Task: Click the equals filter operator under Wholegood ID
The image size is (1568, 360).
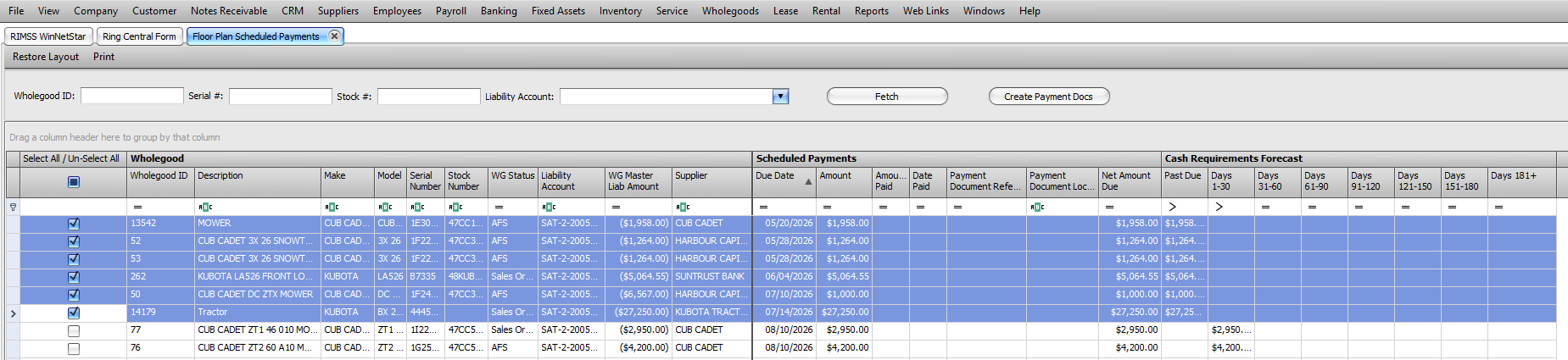Action: tap(137, 207)
